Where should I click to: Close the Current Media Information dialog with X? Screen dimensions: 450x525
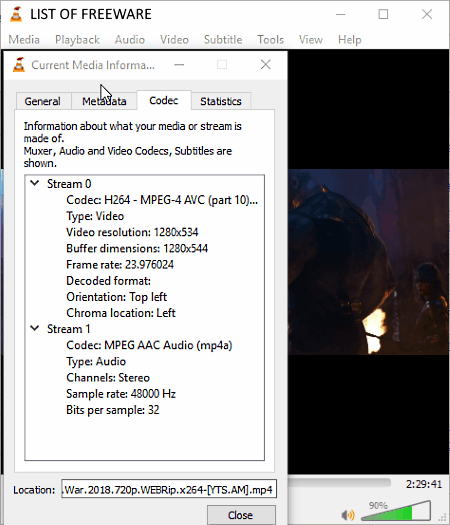tap(266, 65)
